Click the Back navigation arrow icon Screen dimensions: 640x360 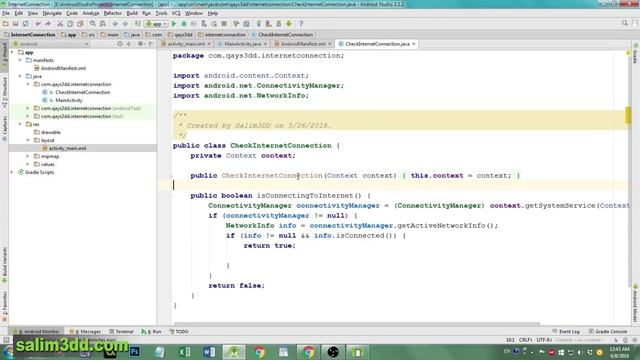pos(115,24)
